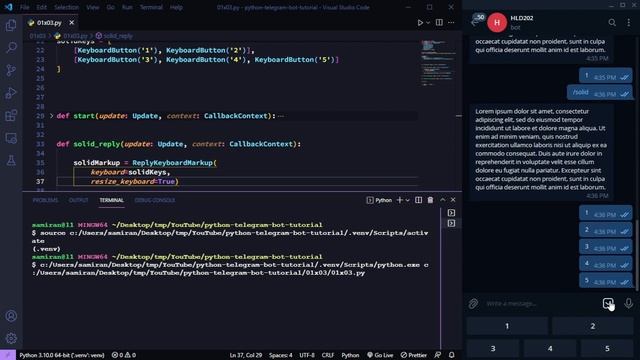The height and width of the screenshot is (360, 640).
Task: Switch to the PROBLEMS panel tab
Action: tap(45, 200)
